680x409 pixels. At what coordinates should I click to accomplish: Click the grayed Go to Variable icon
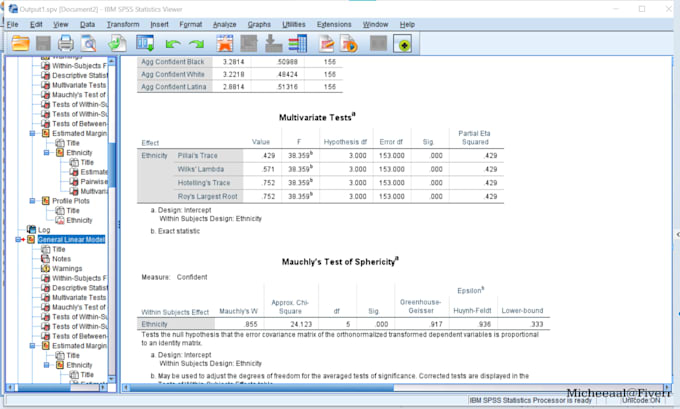tap(273, 44)
